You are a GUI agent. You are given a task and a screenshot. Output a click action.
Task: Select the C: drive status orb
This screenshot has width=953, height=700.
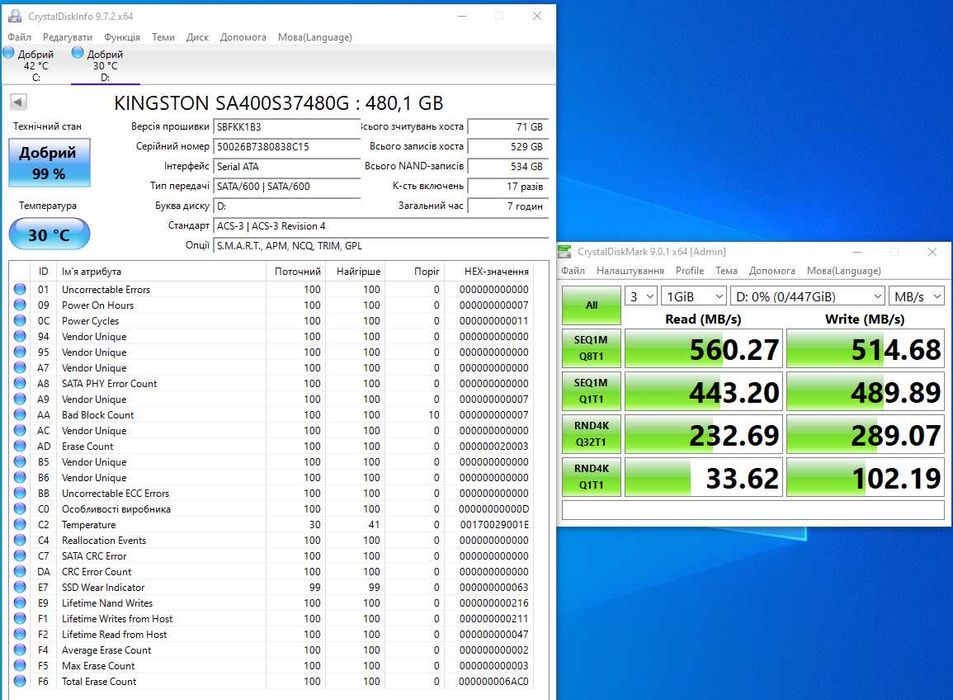click(9, 53)
